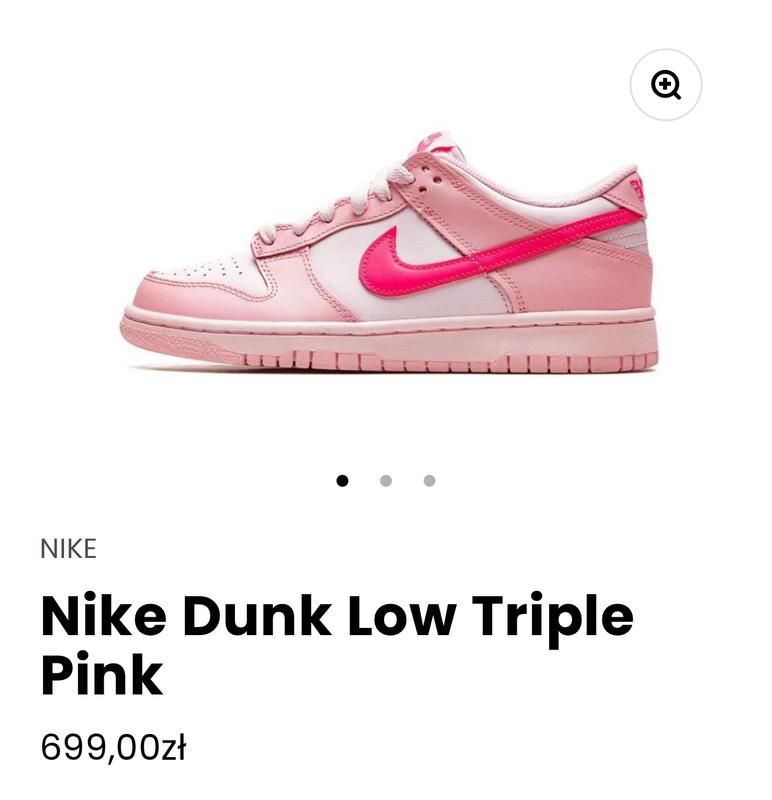Open the NIKE brand link
Screen dimensions: 772x800
coord(68,549)
